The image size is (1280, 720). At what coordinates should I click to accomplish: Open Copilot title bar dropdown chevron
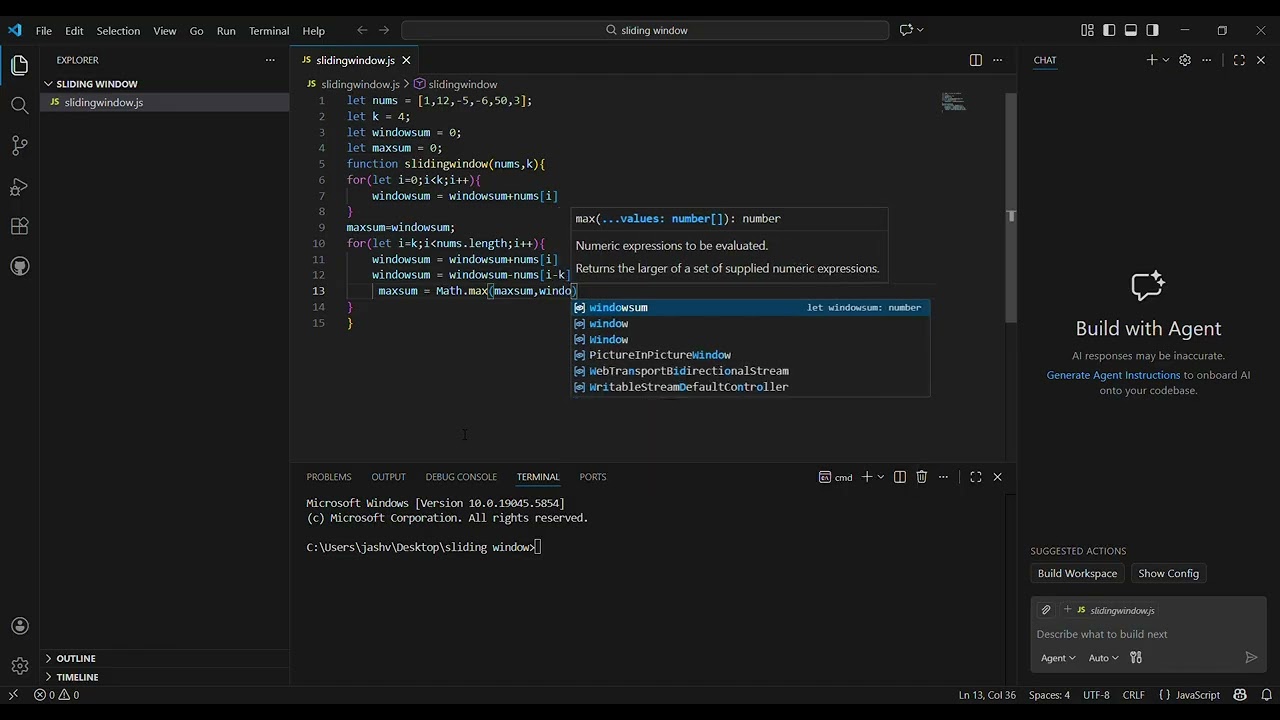(919, 30)
